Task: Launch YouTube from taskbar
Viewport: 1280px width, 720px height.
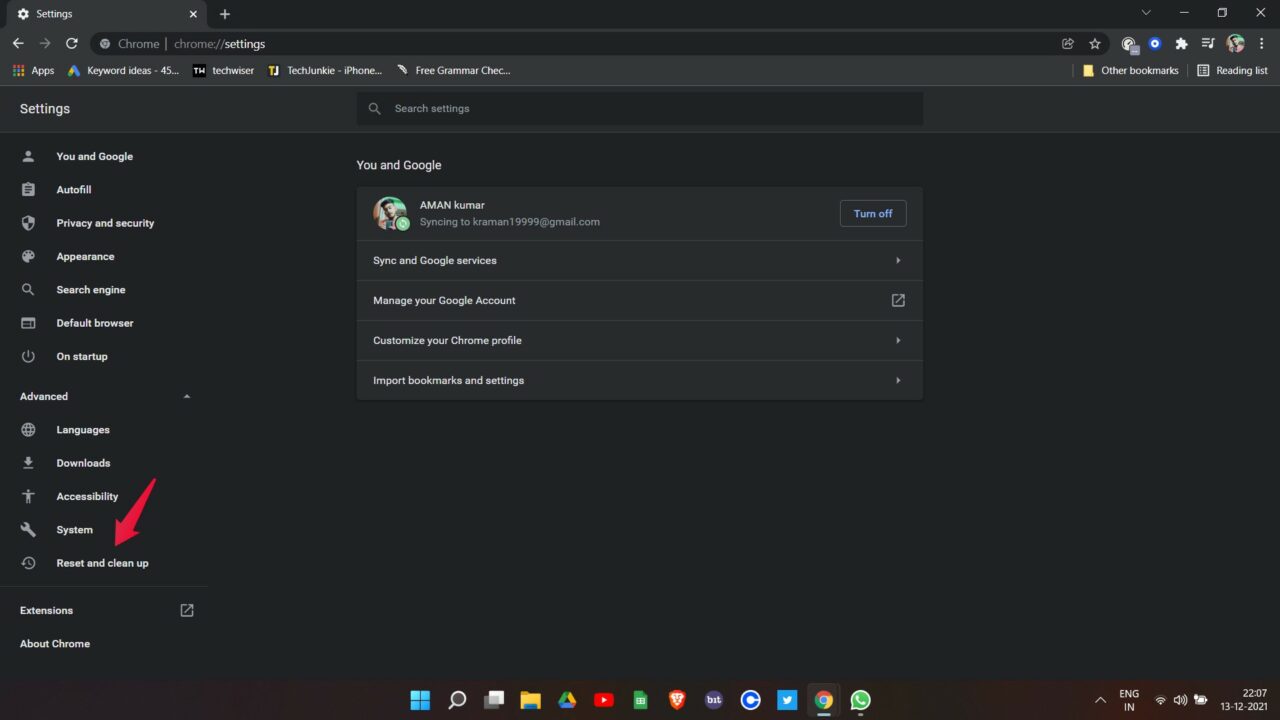Action: click(x=604, y=700)
